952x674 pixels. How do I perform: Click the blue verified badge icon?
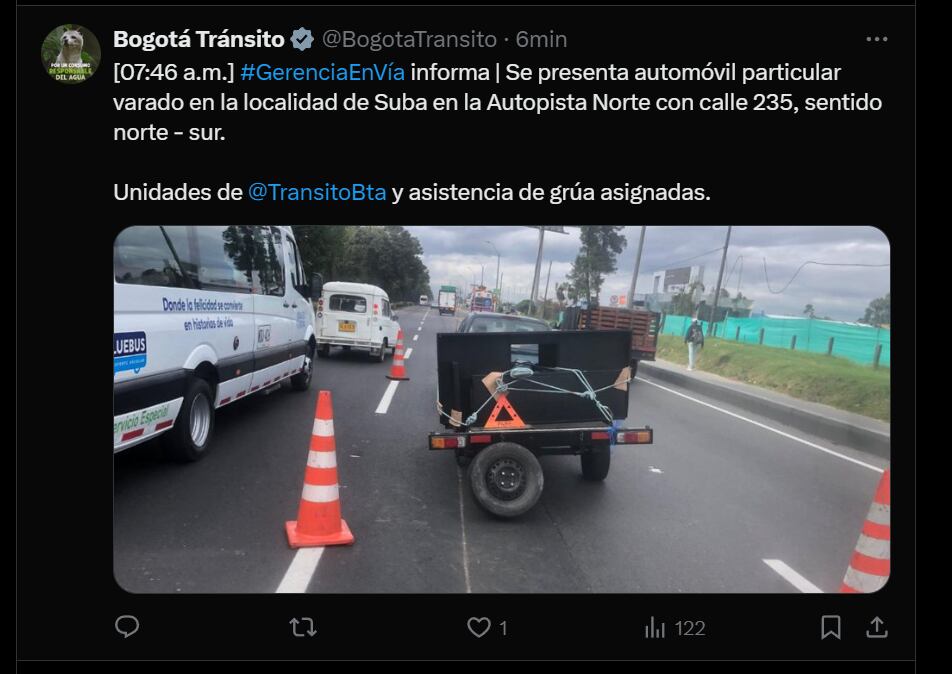(302, 39)
